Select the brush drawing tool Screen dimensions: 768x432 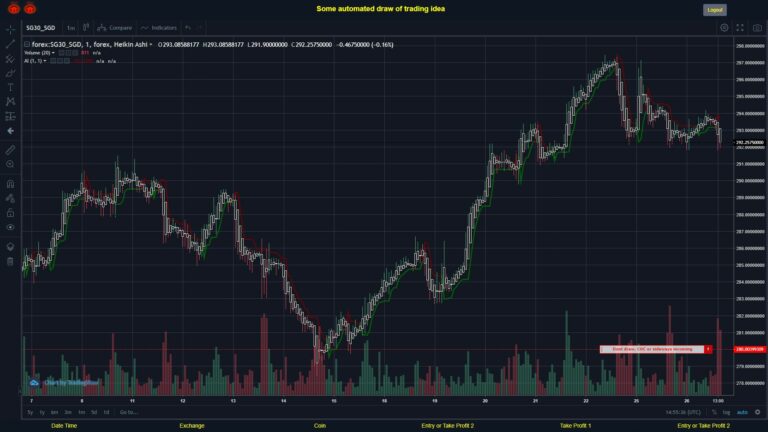click(x=10, y=73)
